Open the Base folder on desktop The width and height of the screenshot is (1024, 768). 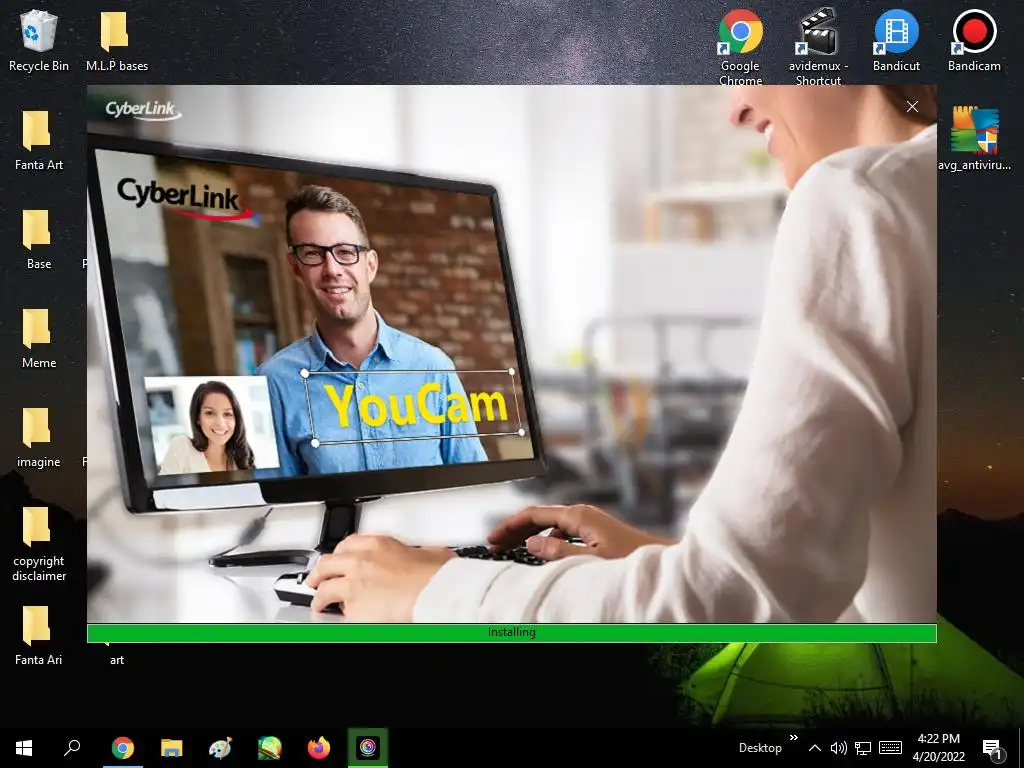coord(39,239)
